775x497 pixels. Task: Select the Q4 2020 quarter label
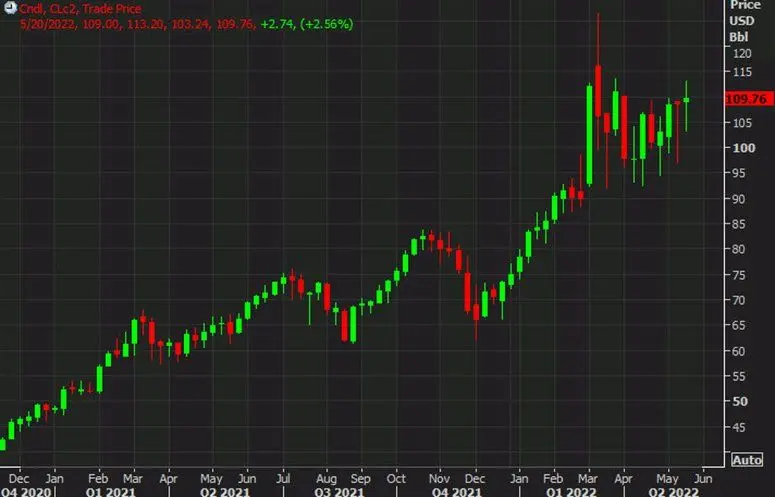pos(21,491)
